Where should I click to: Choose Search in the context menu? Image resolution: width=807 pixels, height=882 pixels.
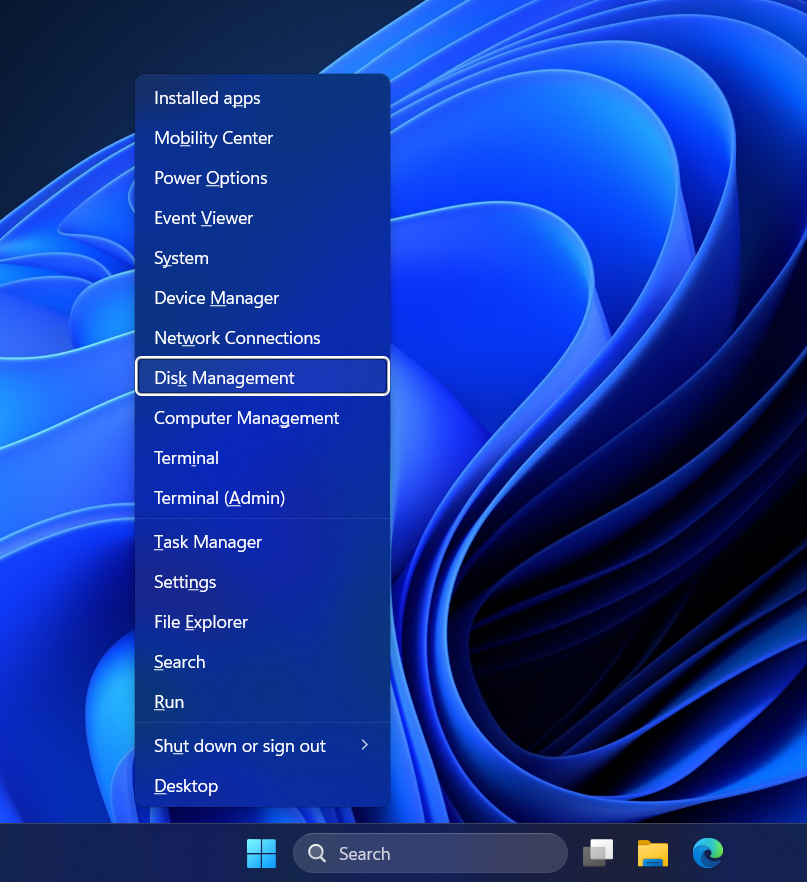pos(262,662)
